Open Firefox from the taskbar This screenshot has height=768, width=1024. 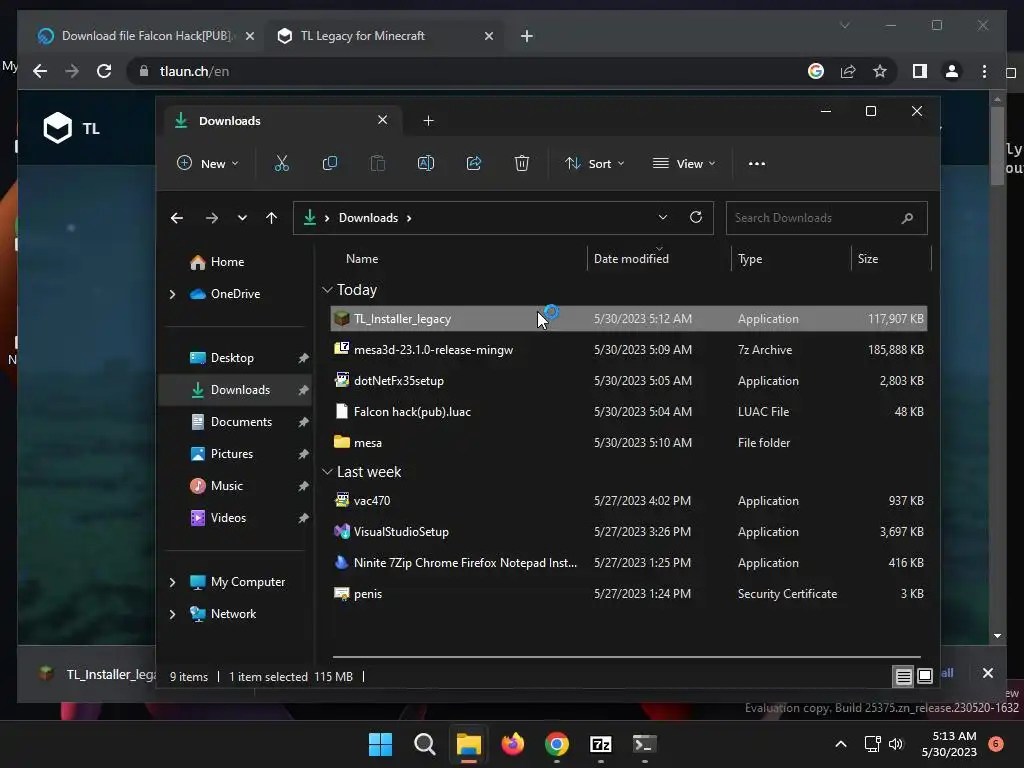[513, 744]
